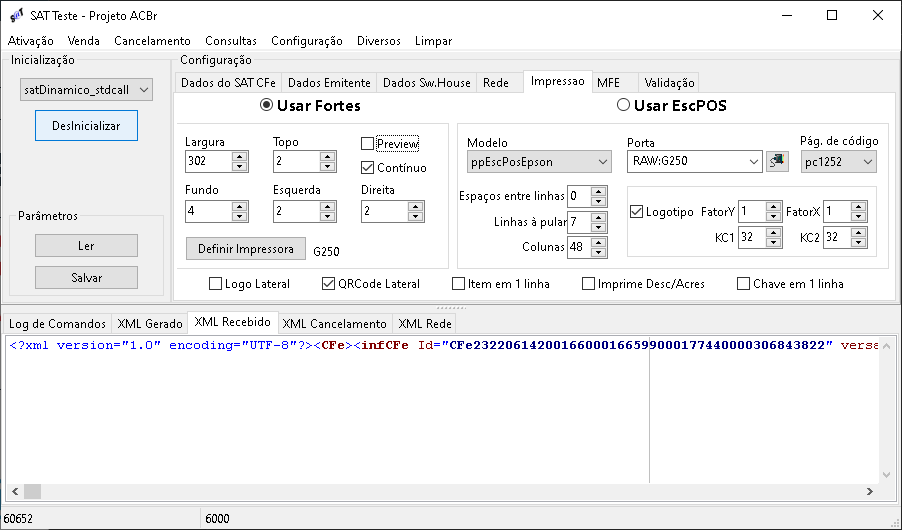This screenshot has width=902, height=530.
Task: Decrease the FatorX spinner value
Action: click(859, 216)
